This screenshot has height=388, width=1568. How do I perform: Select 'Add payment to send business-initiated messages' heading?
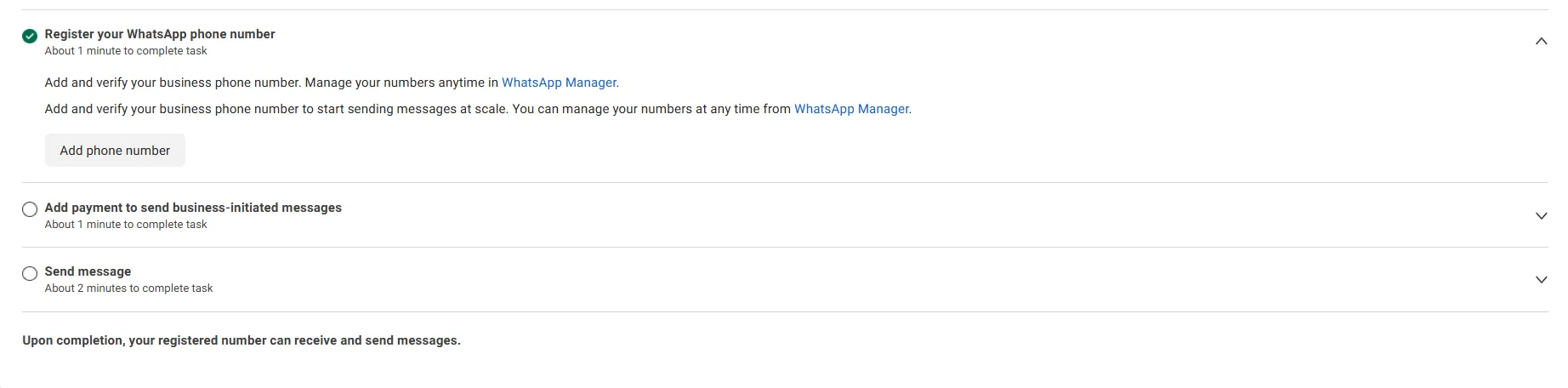coord(193,208)
